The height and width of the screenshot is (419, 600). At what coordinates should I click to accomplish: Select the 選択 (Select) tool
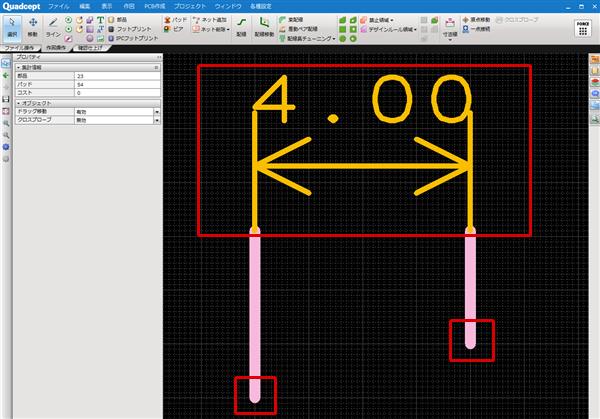coord(13,27)
